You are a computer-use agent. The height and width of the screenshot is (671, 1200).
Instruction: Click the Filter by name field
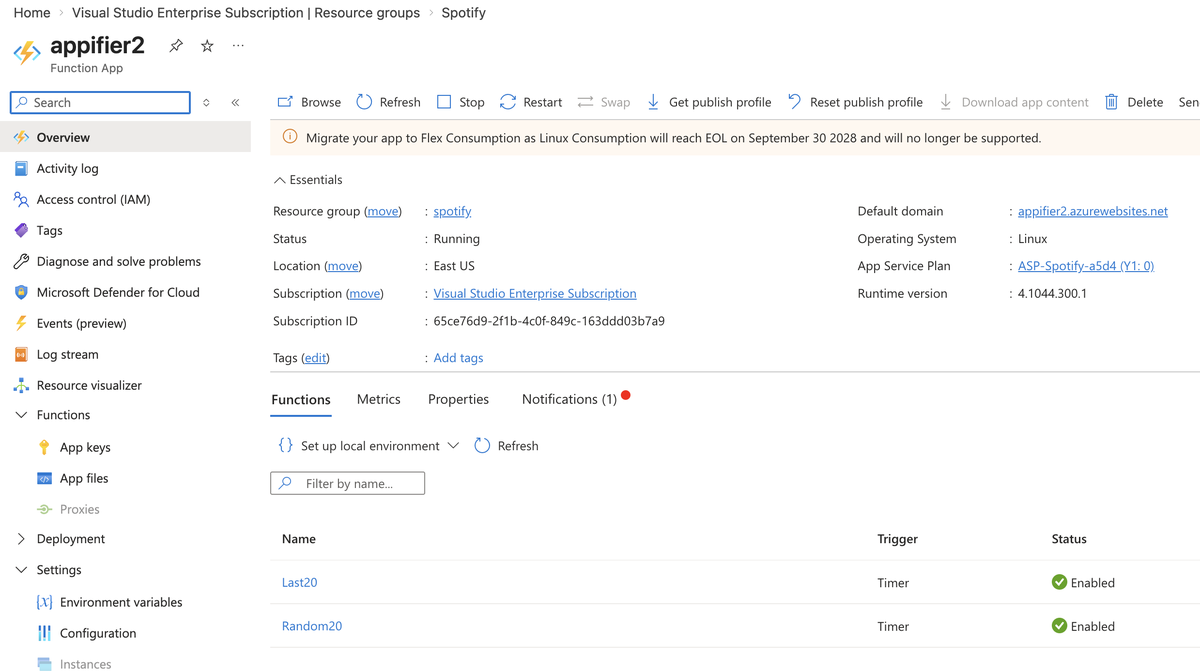click(x=348, y=483)
